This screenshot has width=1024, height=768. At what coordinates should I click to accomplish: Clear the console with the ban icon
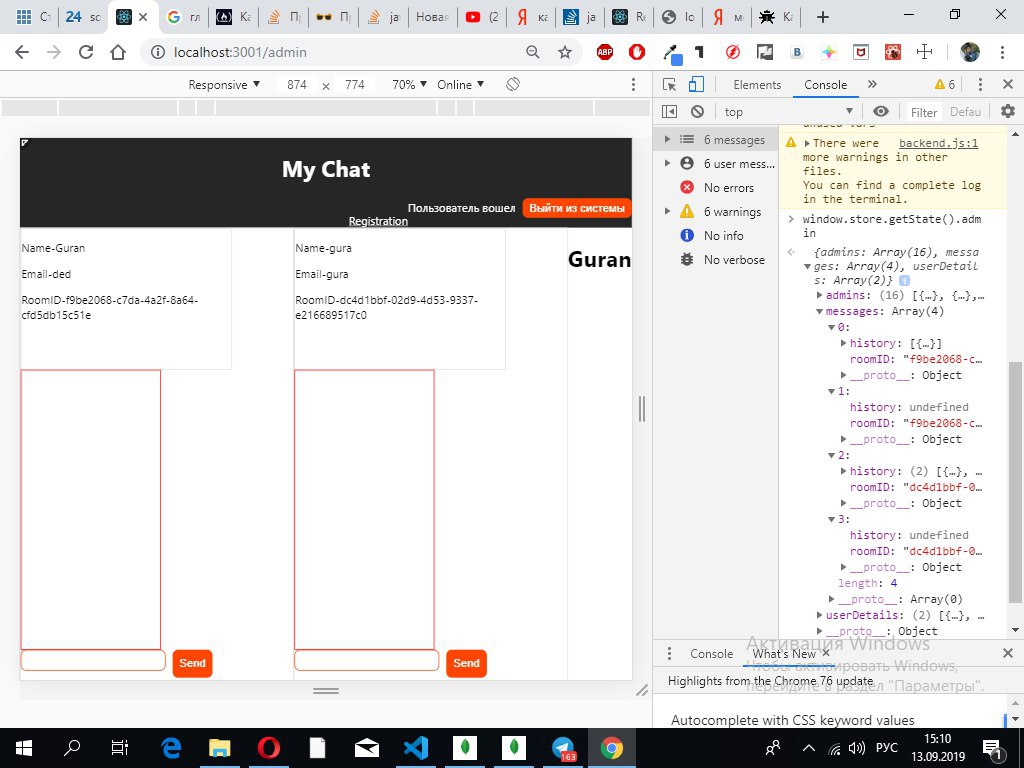[697, 112]
